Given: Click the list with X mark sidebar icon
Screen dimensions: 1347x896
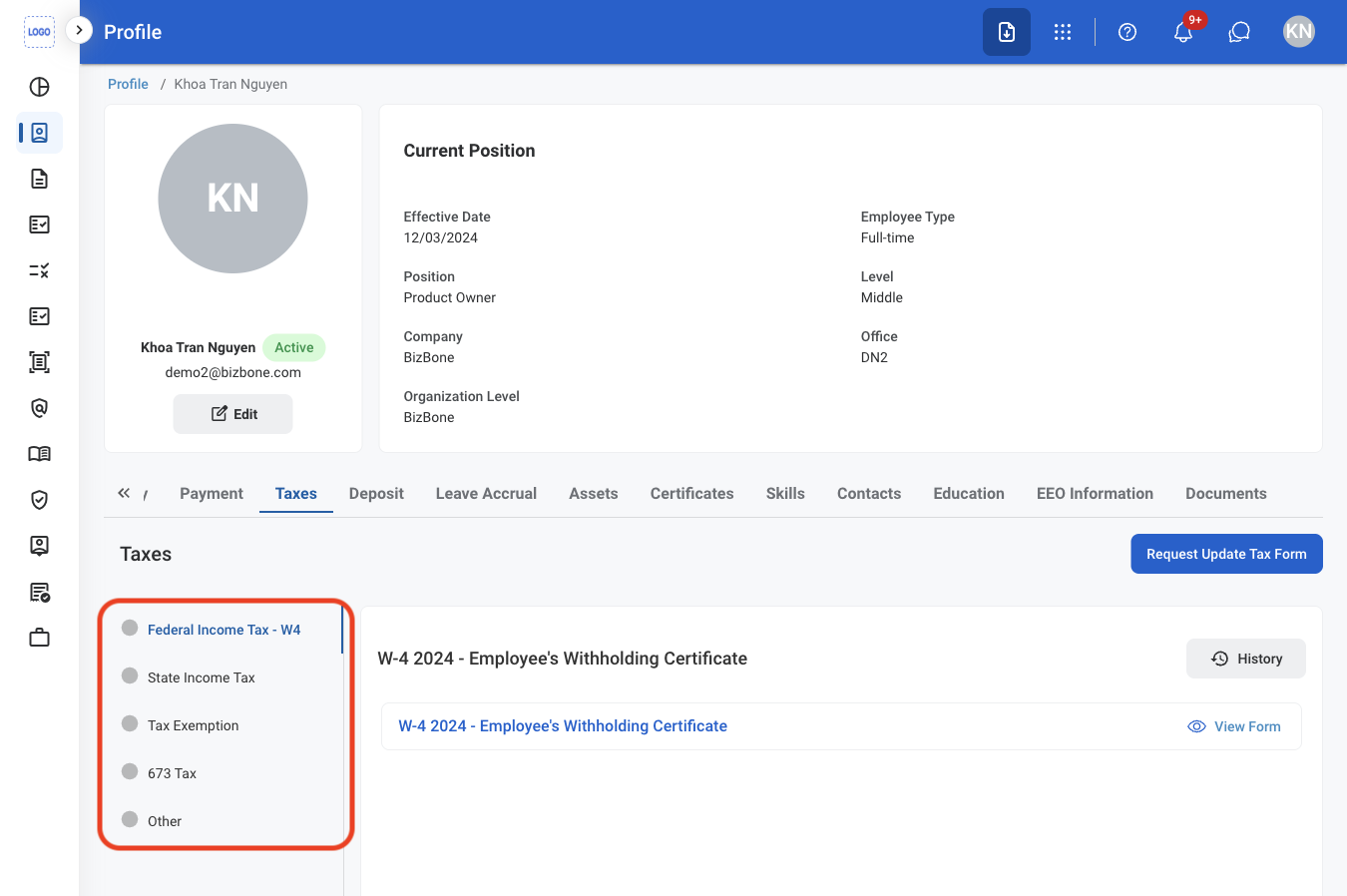Looking at the screenshot, I should [x=39, y=270].
